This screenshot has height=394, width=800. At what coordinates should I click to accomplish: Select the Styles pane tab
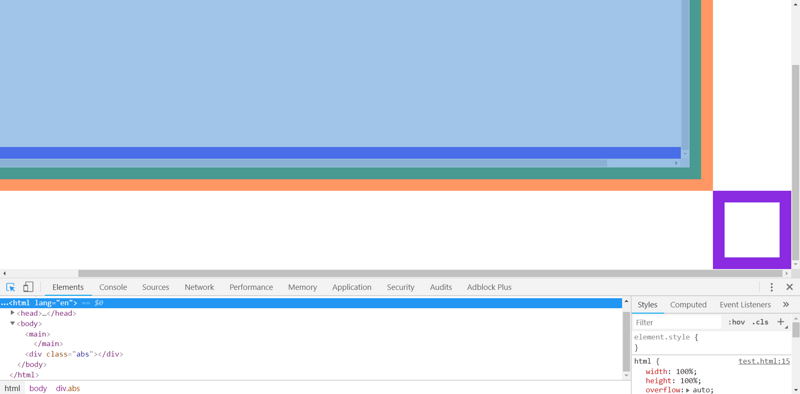pos(647,305)
